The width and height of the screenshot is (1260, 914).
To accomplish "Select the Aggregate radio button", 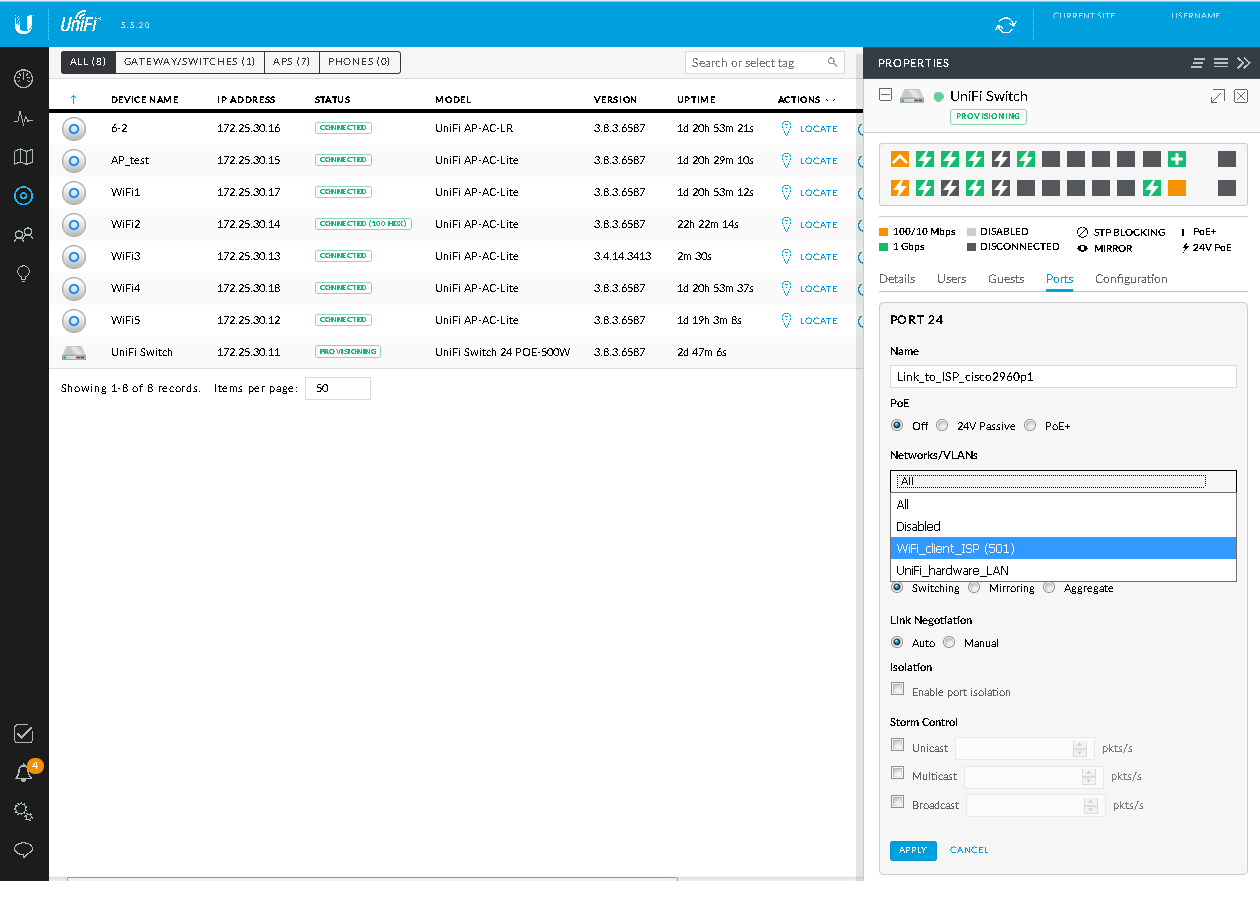I will [x=1049, y=588].
